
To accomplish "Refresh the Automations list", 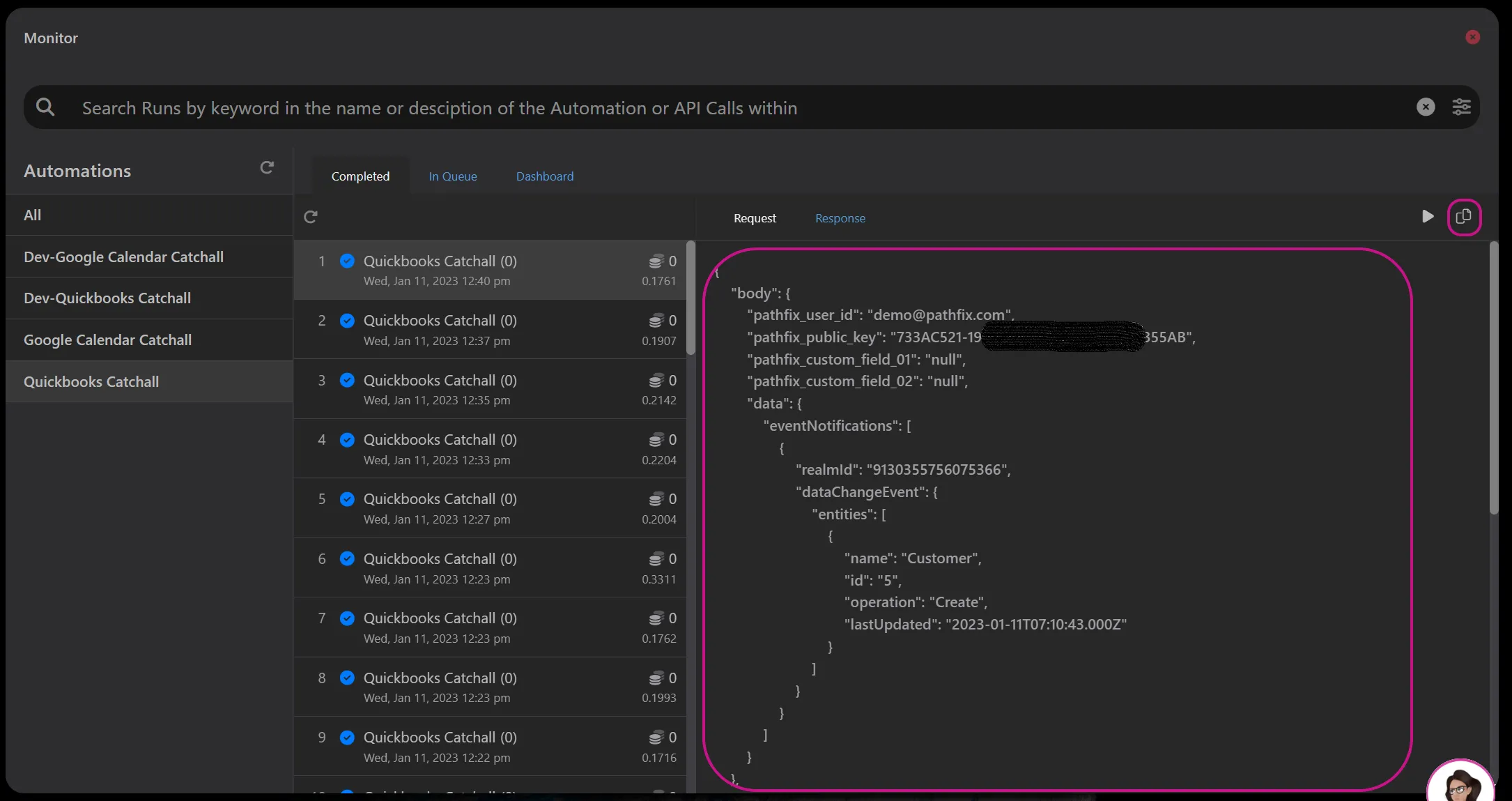I will click(x=267, y=167).
